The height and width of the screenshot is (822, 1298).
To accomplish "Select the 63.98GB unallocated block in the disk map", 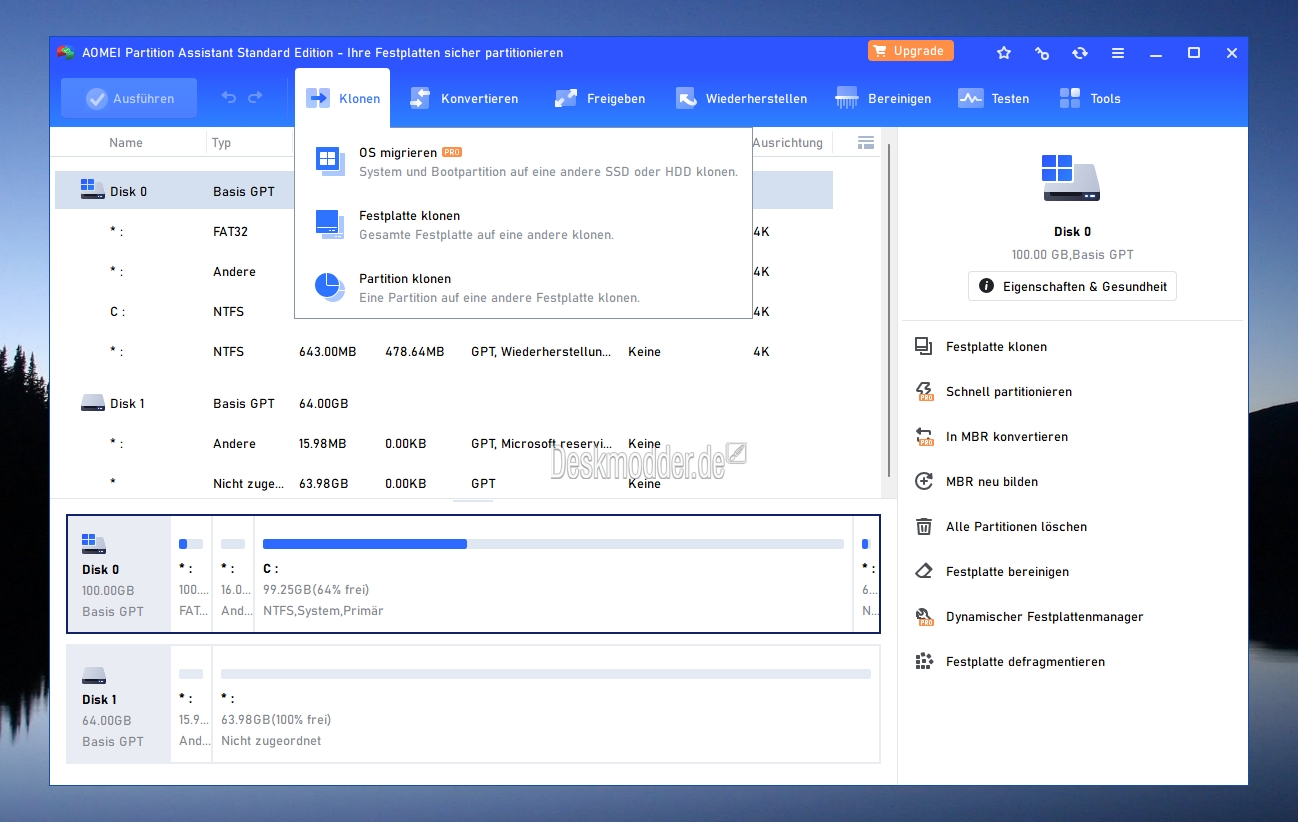I will click(x=546, y=704).
